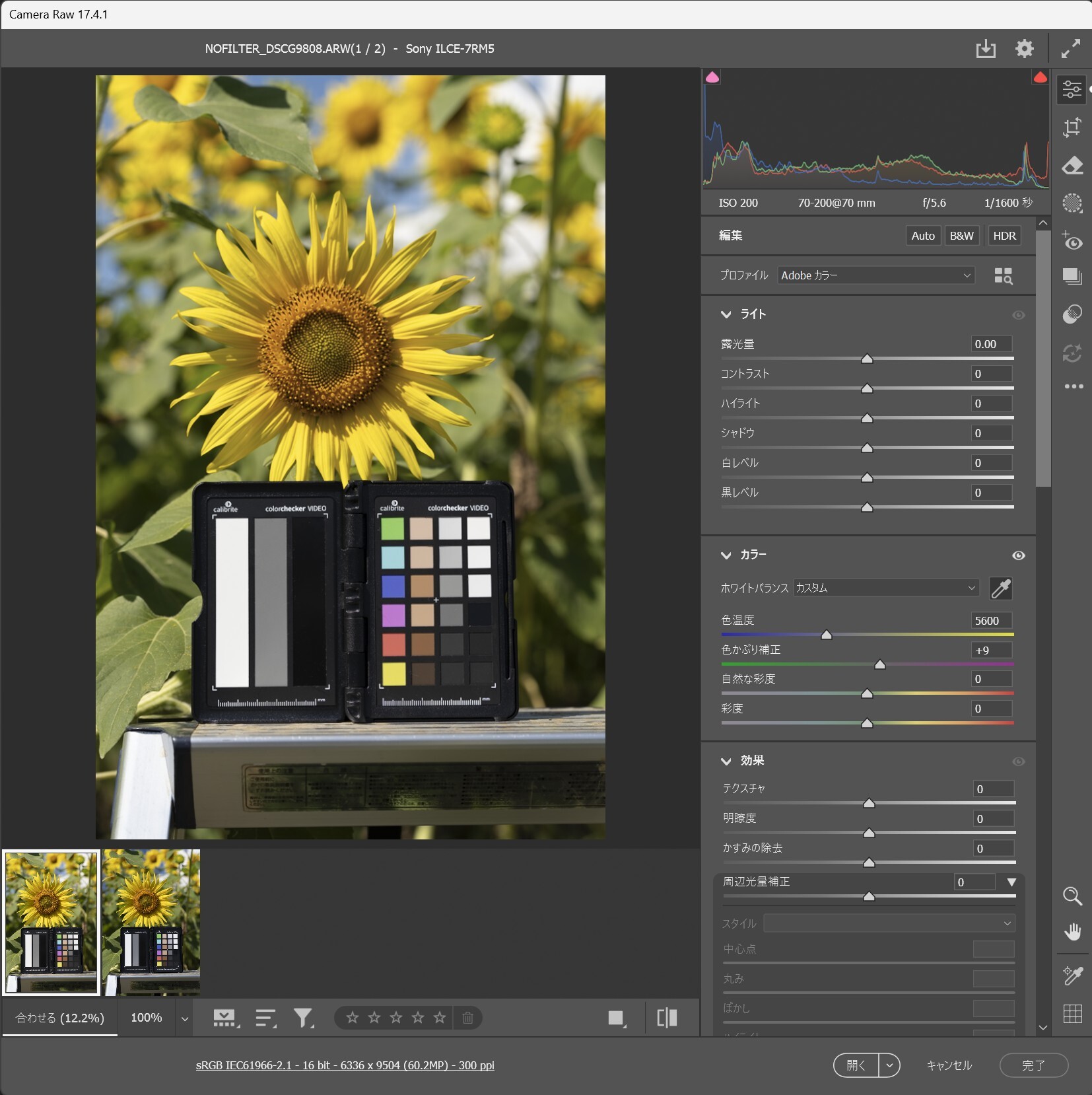This screenshot has height=1095, width=1092.
Task: Show the grid overlay toggle
Action: point(1074,1015)
